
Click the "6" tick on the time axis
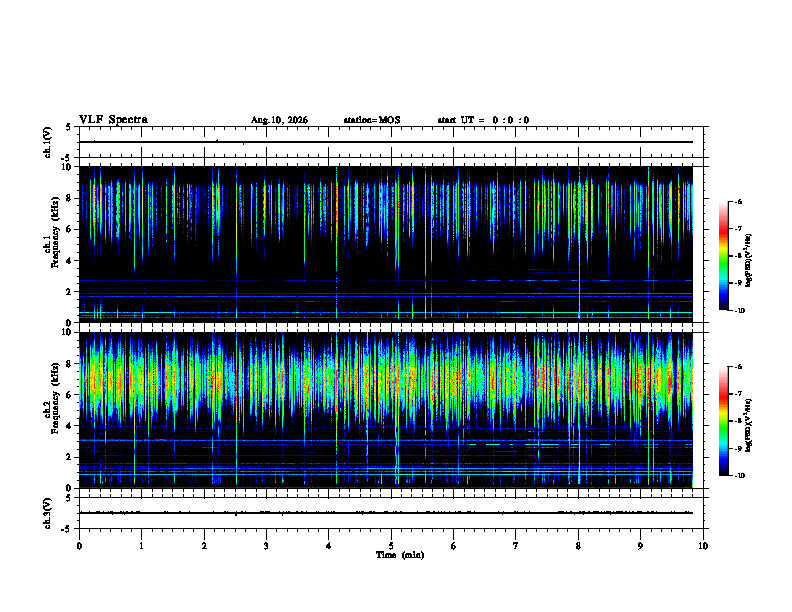click(454, 546)
